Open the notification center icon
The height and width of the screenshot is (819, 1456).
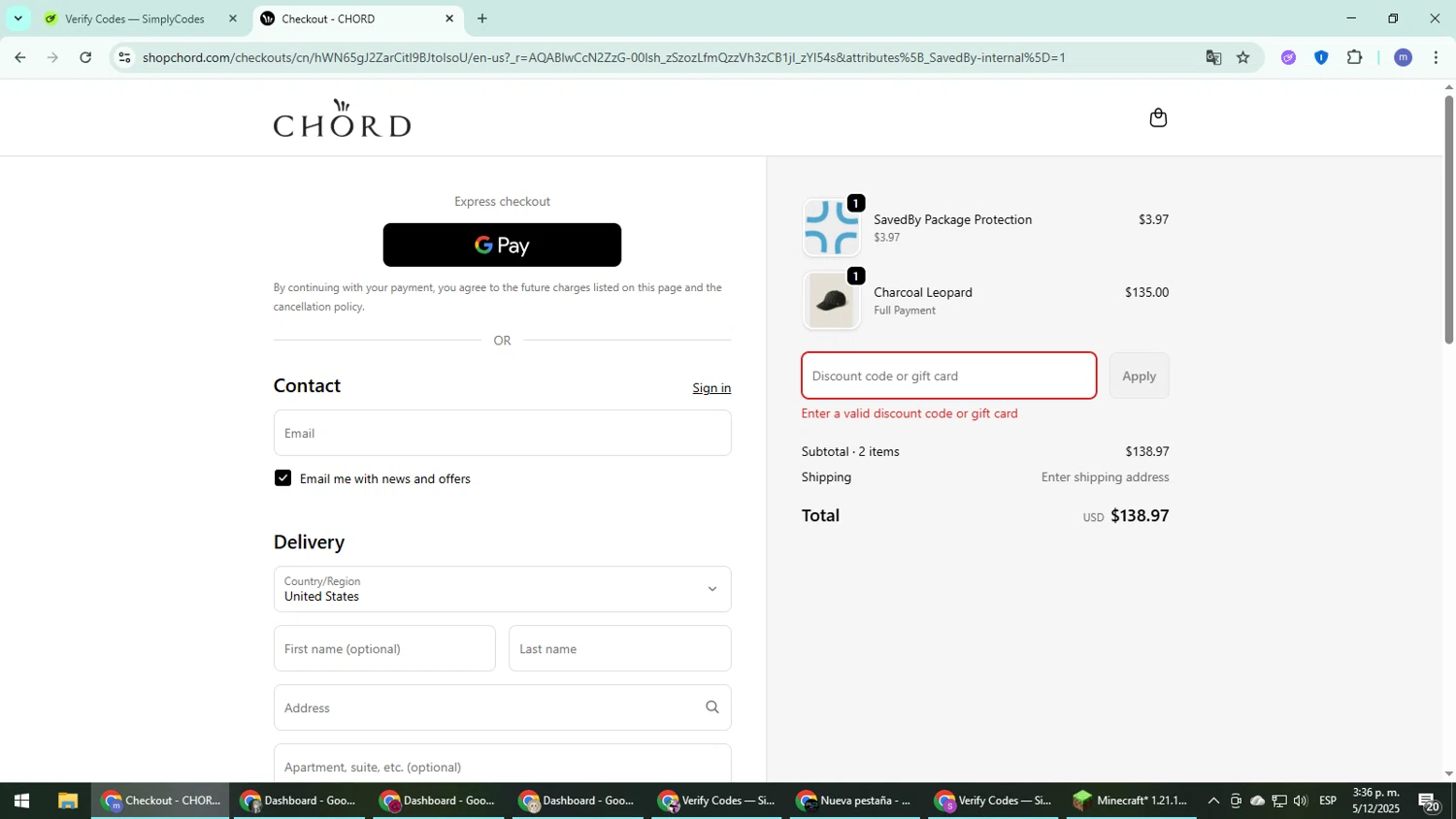(x=1429, y=802)
